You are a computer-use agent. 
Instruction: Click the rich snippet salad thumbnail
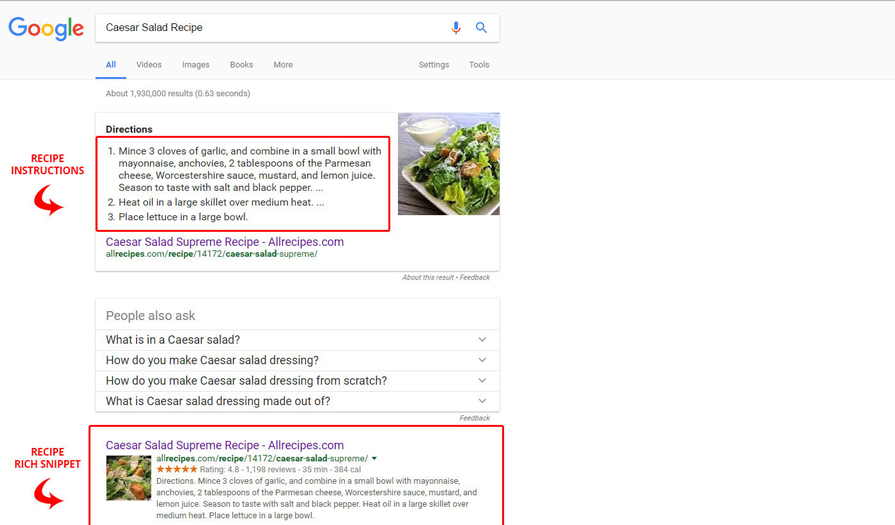(128, 478)
